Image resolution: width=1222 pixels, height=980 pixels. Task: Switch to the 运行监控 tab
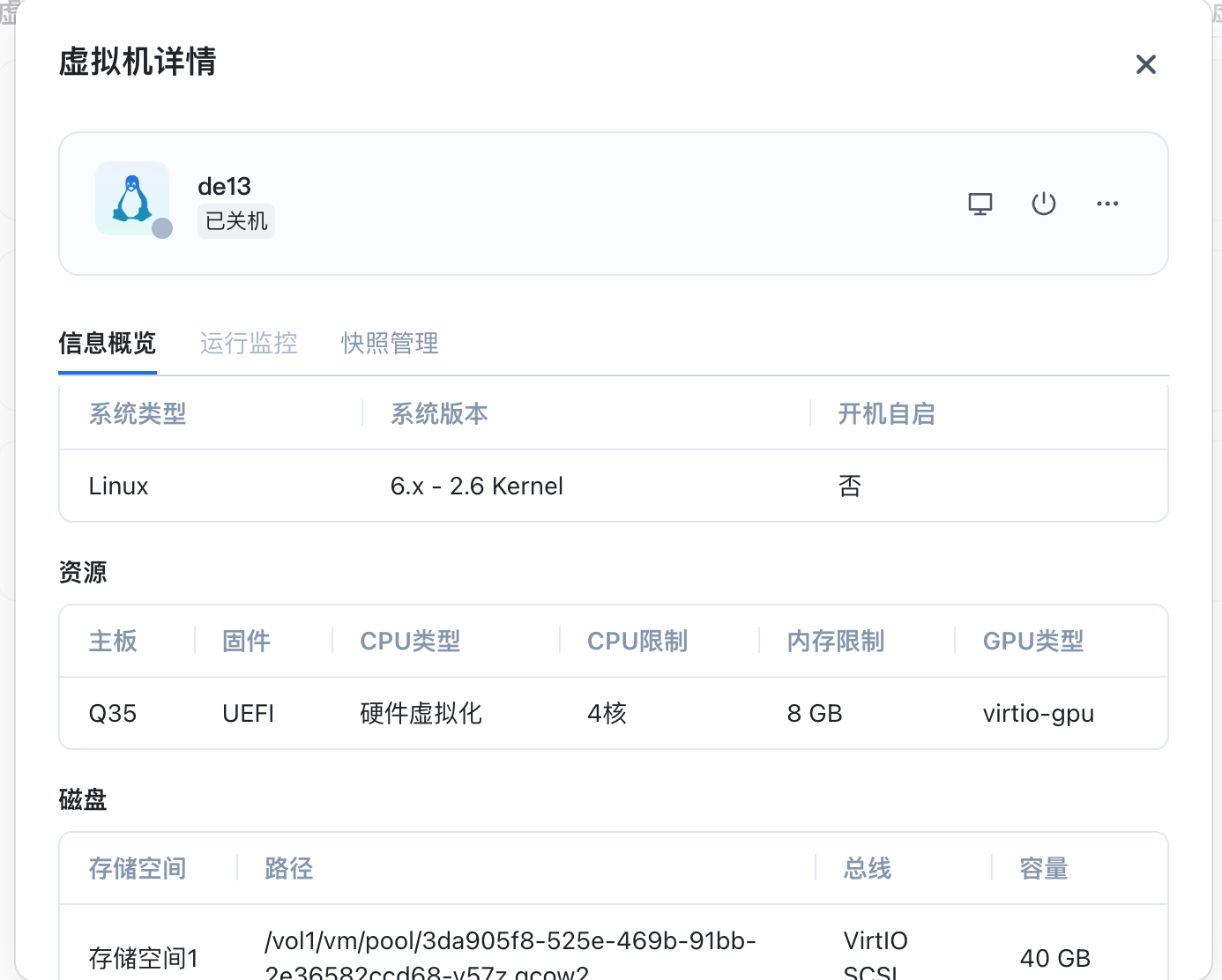coord(249,343)
